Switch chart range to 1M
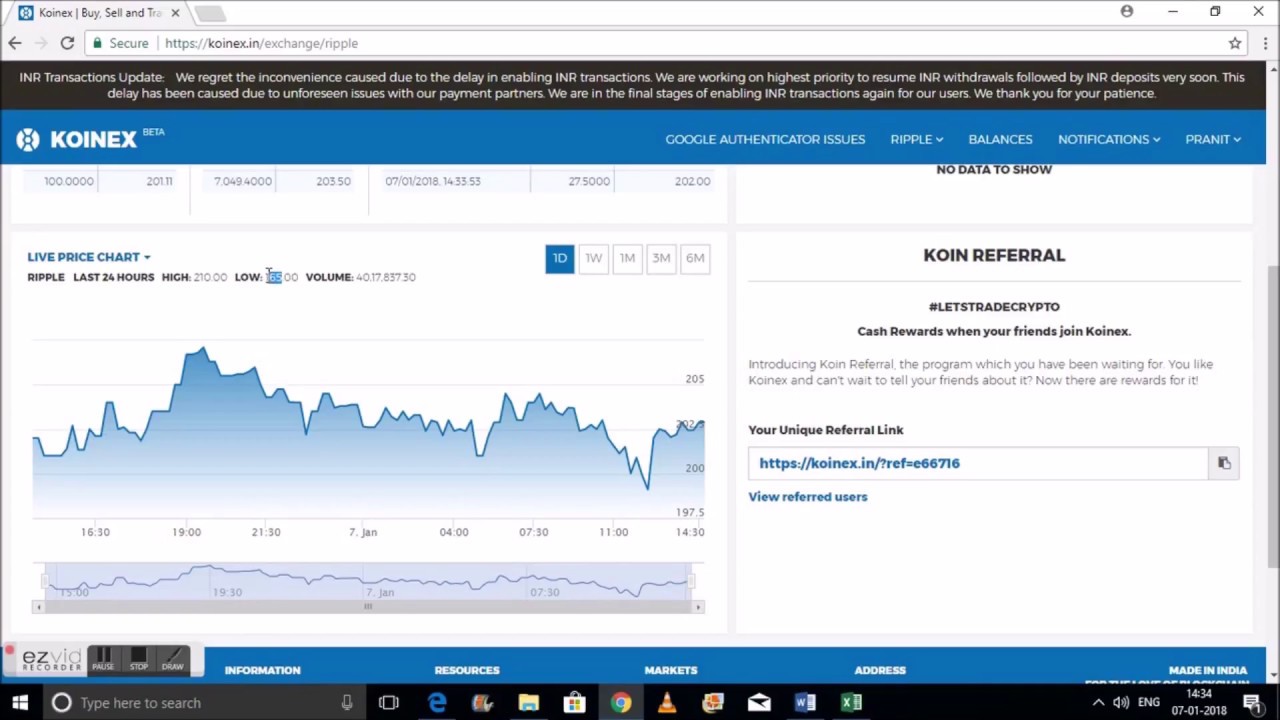Image resolution: width=1280 pixels, height=720 pixels. click(627, 258)
